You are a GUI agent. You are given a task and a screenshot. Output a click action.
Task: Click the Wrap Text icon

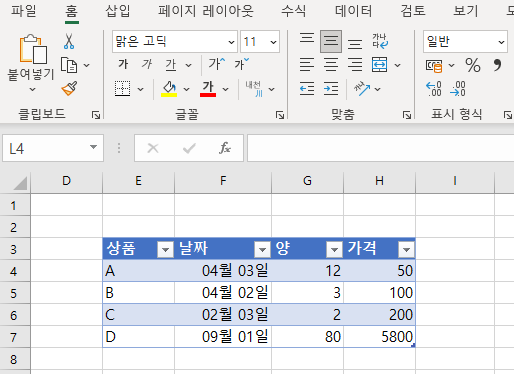[380, 41]
